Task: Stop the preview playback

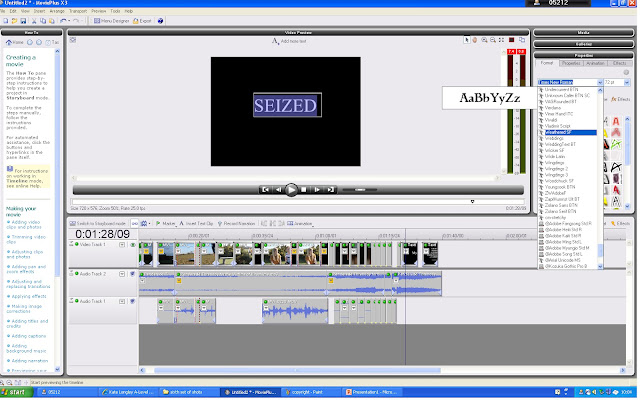Action: [x=304, y=190]
